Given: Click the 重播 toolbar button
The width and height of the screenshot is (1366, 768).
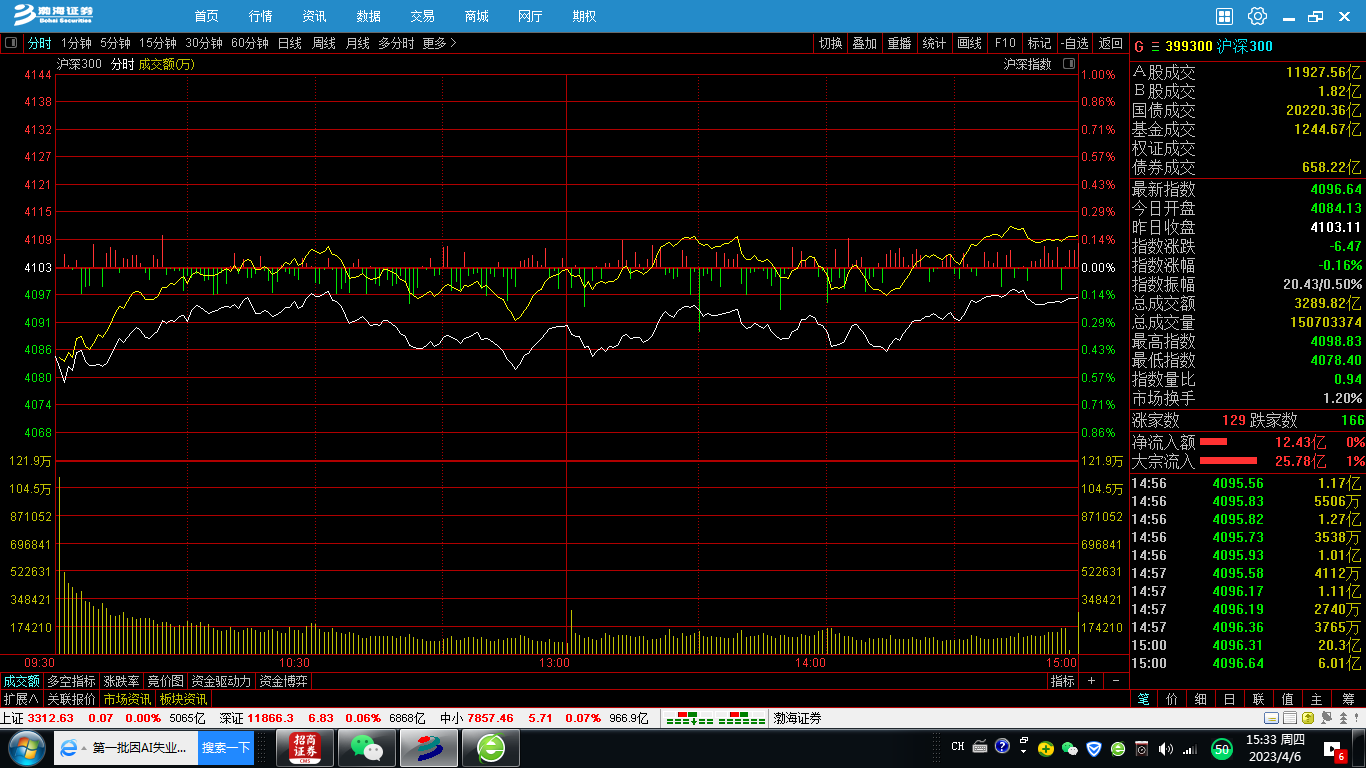Looking at the screenshot, I should point(900,43).
